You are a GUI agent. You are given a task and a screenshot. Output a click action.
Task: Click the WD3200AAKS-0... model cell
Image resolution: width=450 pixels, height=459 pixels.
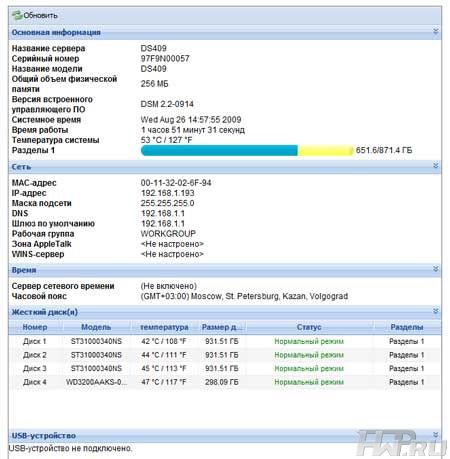pos(96,382)
